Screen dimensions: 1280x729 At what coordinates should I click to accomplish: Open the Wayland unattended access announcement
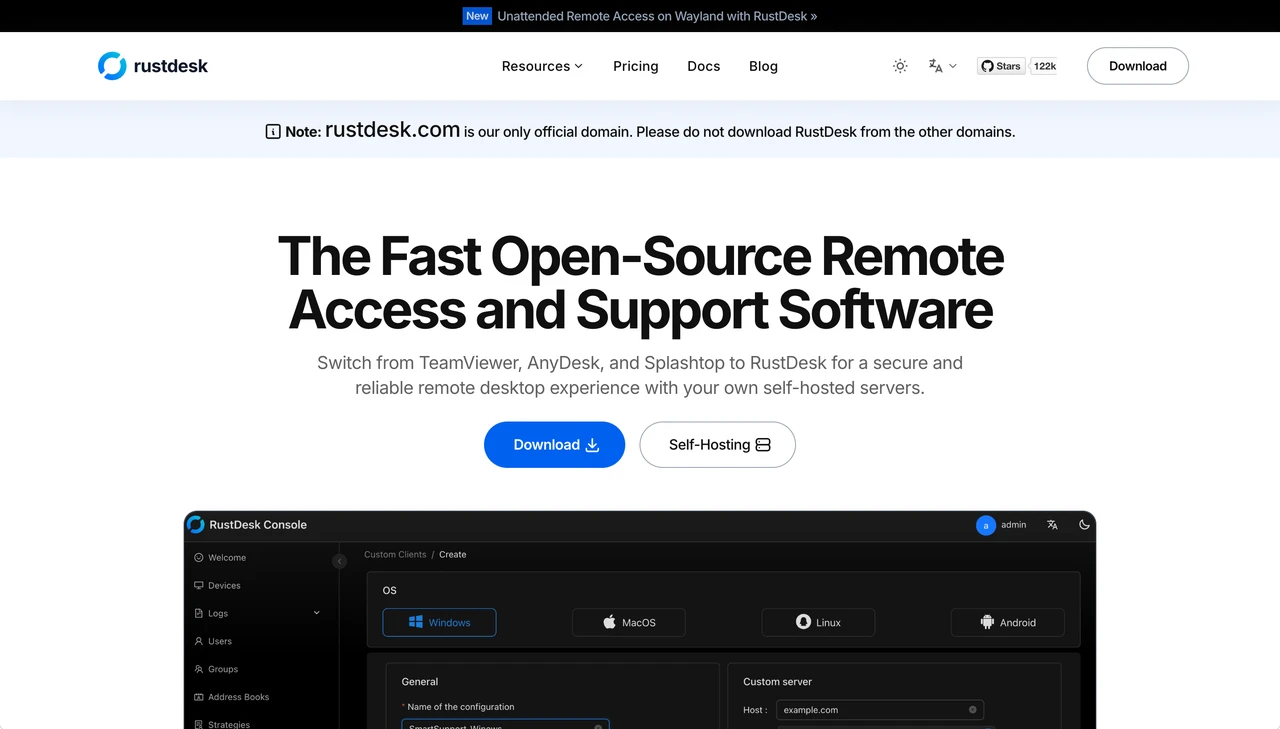(657, 16)
